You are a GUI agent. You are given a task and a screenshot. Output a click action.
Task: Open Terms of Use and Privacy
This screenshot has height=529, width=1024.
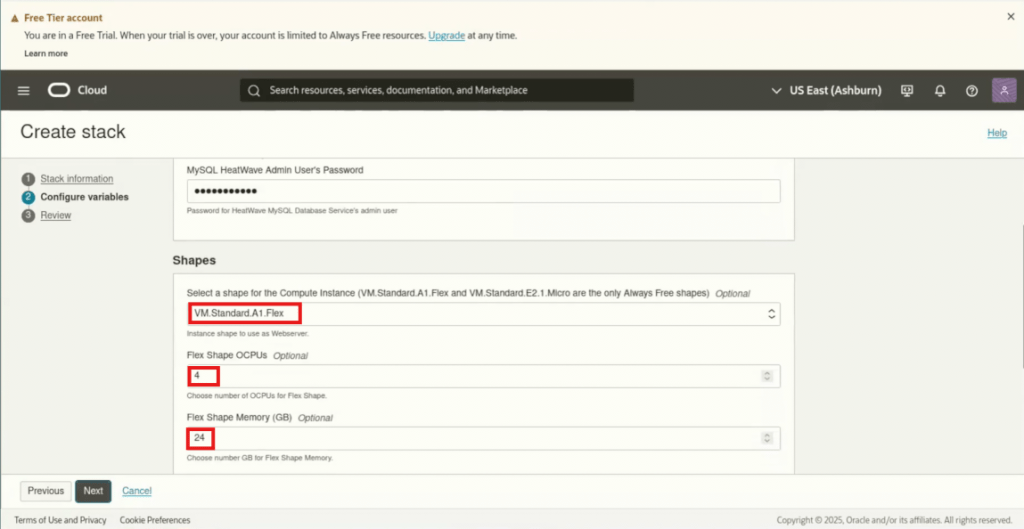[60, 520]
